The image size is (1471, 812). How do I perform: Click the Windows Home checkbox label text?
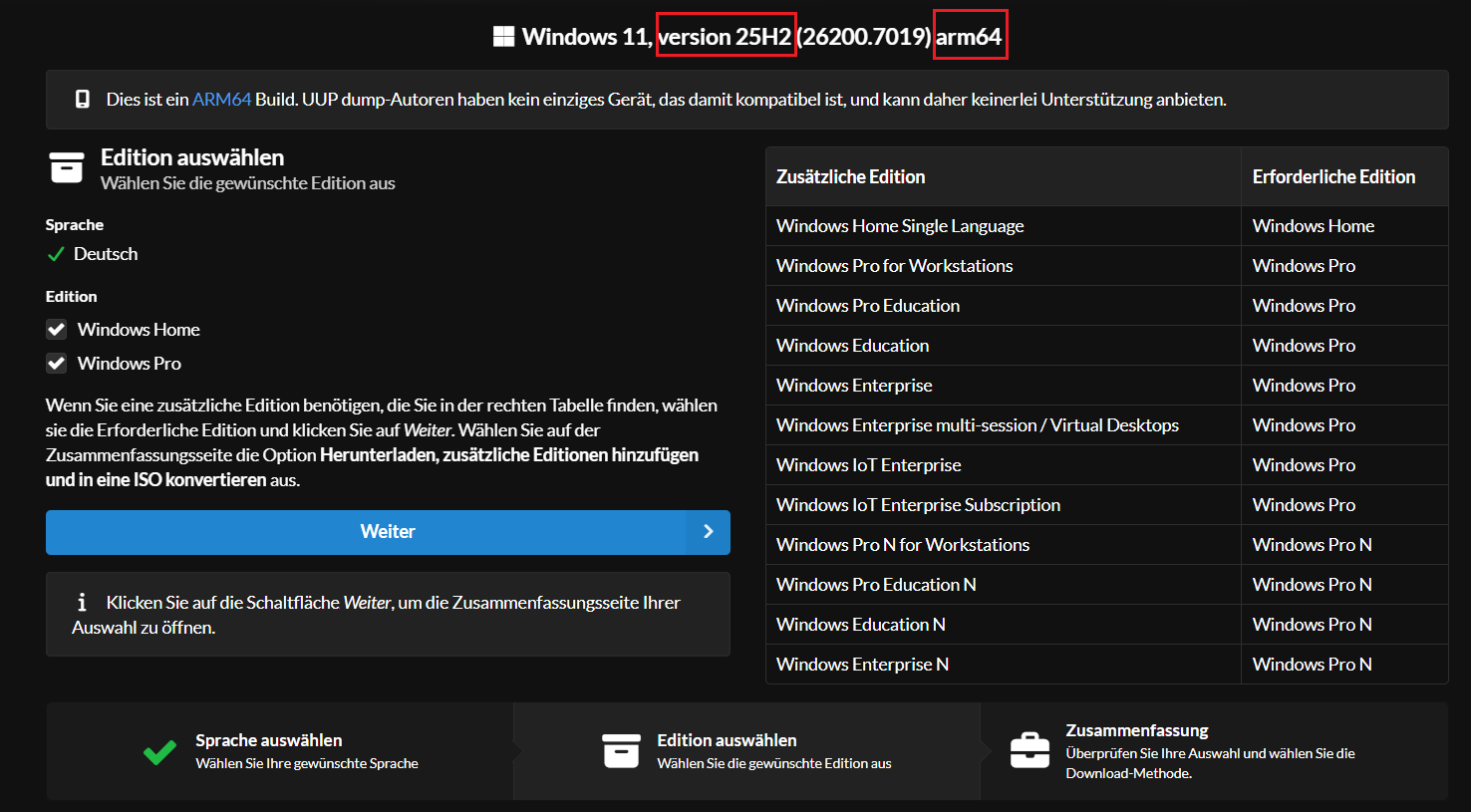coord(139,330)
